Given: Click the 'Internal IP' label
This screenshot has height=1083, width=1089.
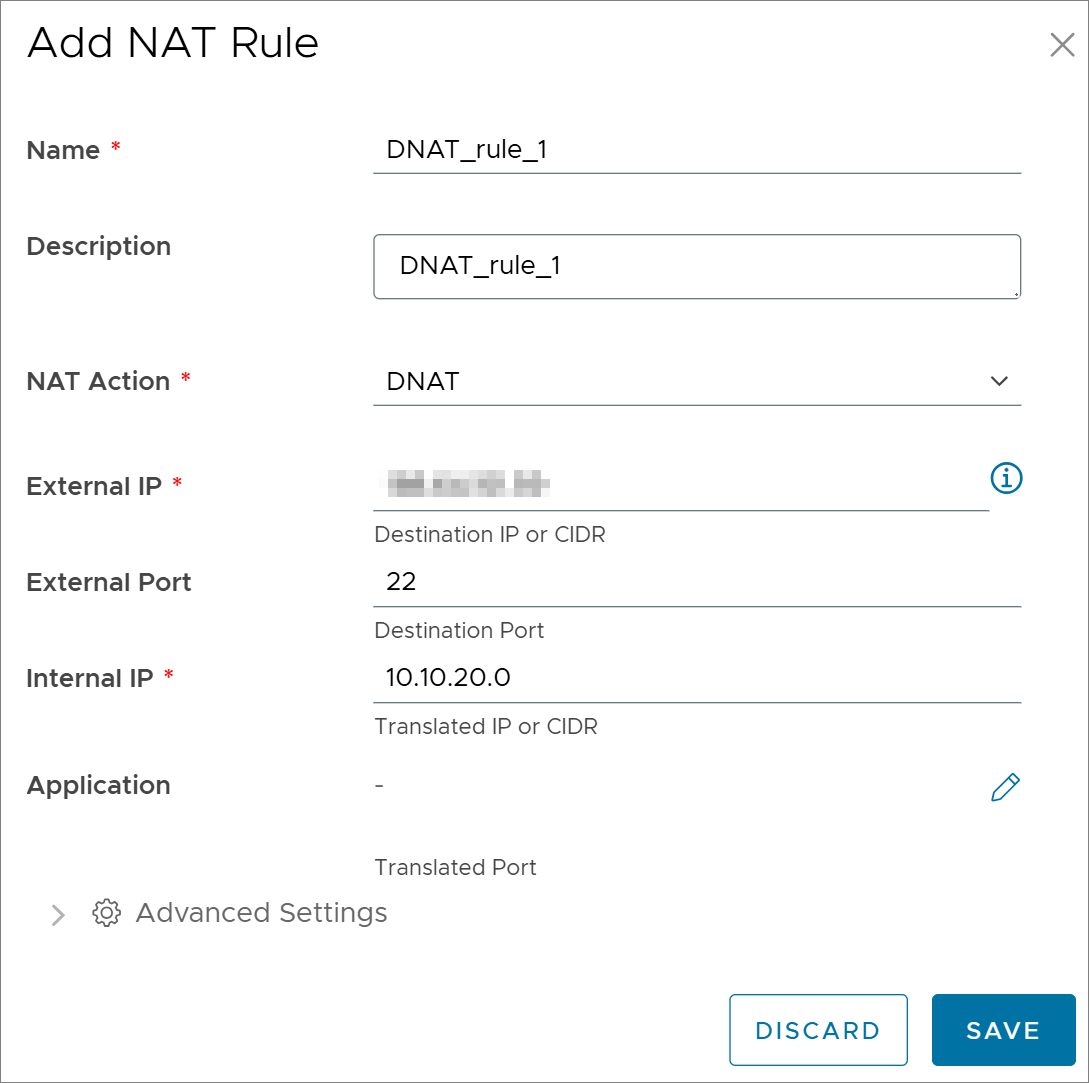Looking at the screenshot, I should 90,678.
